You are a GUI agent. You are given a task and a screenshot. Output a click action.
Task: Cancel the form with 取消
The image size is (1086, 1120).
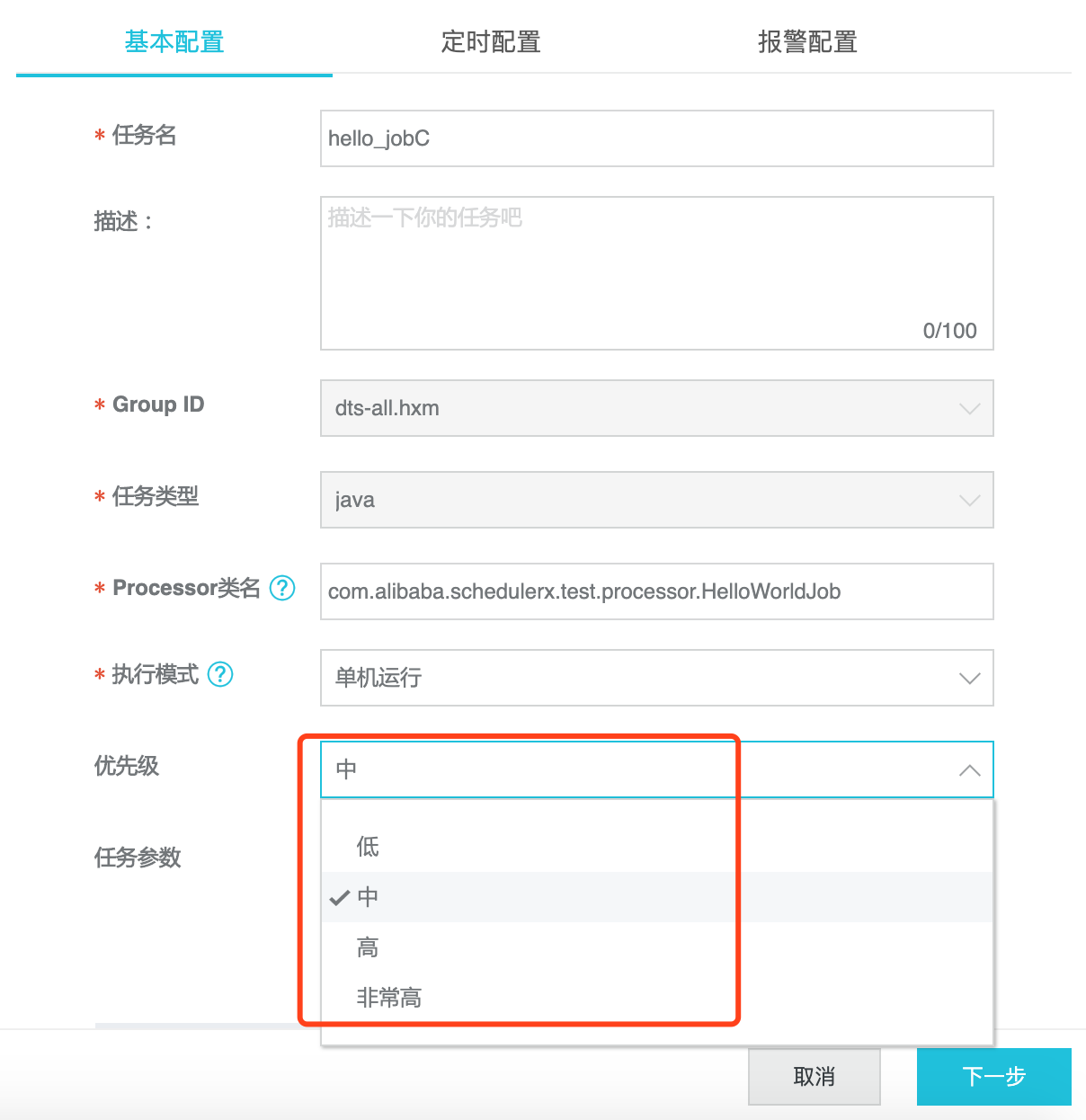coord(814,1077)
